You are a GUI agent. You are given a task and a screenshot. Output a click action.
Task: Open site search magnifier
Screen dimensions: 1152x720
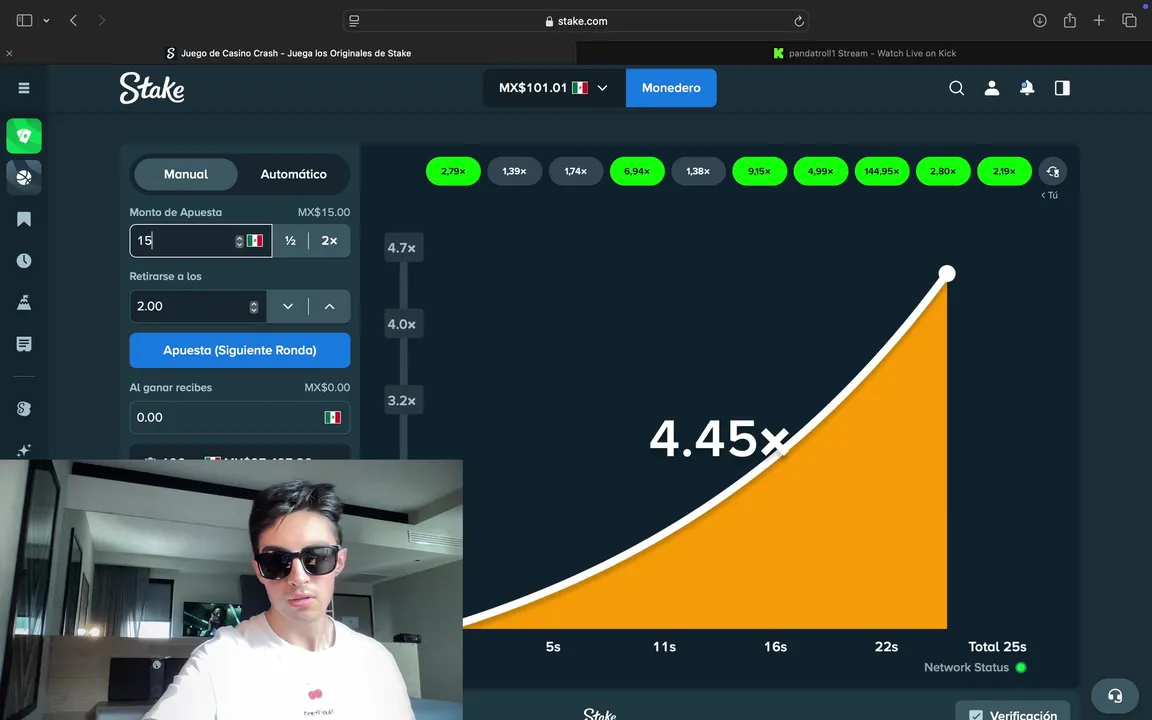pos(956,88)
